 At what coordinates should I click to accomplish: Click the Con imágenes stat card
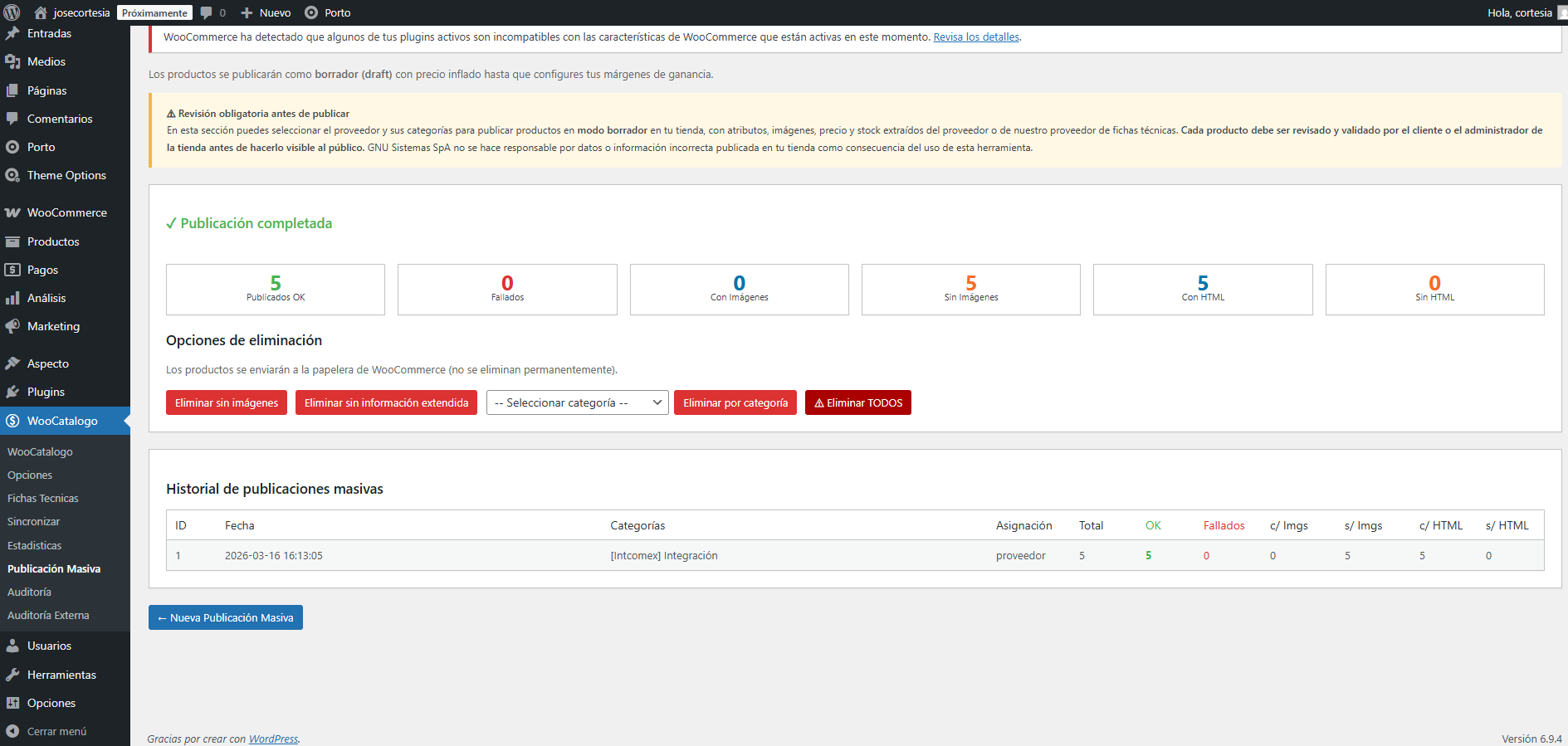click(740, 290)
